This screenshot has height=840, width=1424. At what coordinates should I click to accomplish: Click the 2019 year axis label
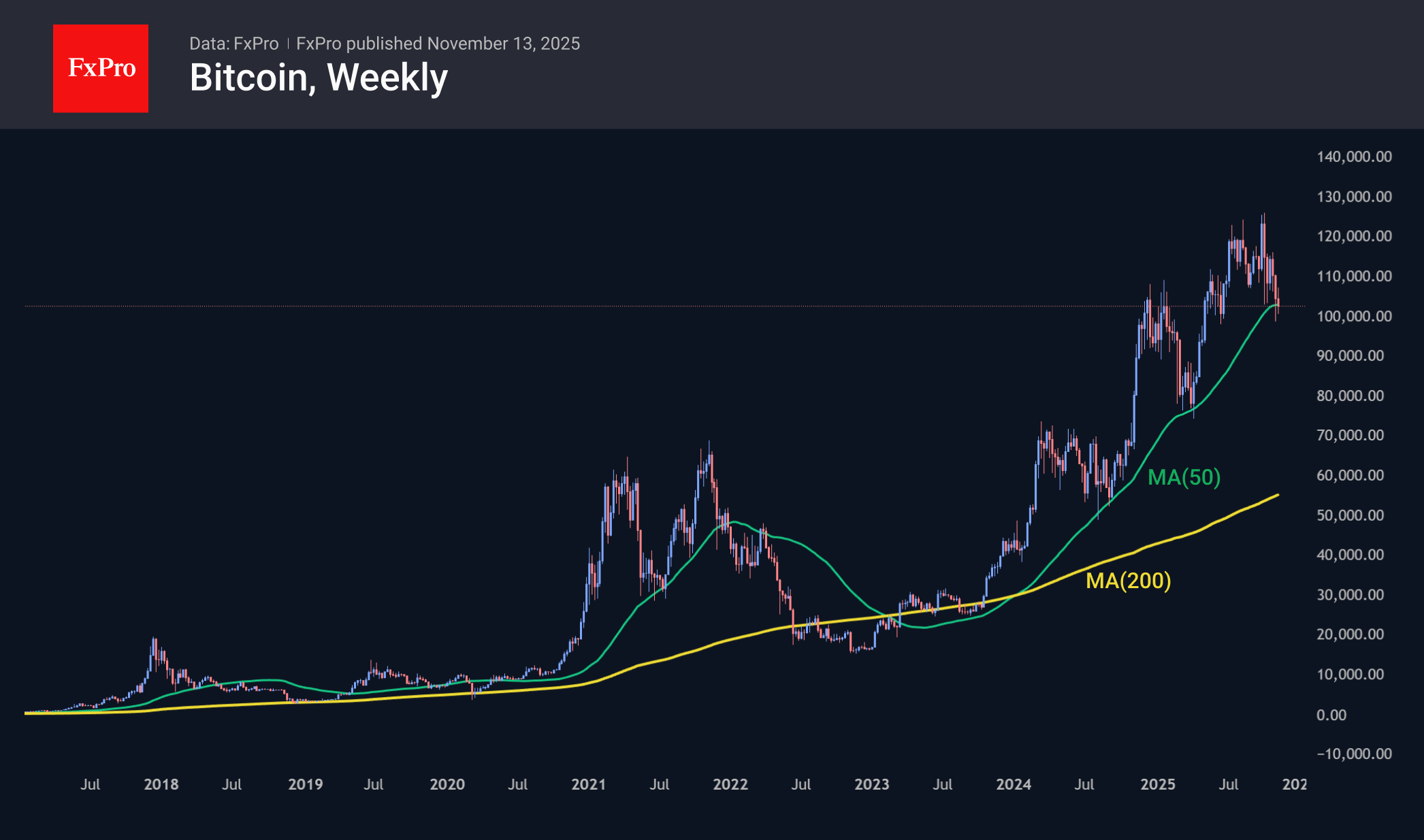pyautogui.click(x=306, y=784)
